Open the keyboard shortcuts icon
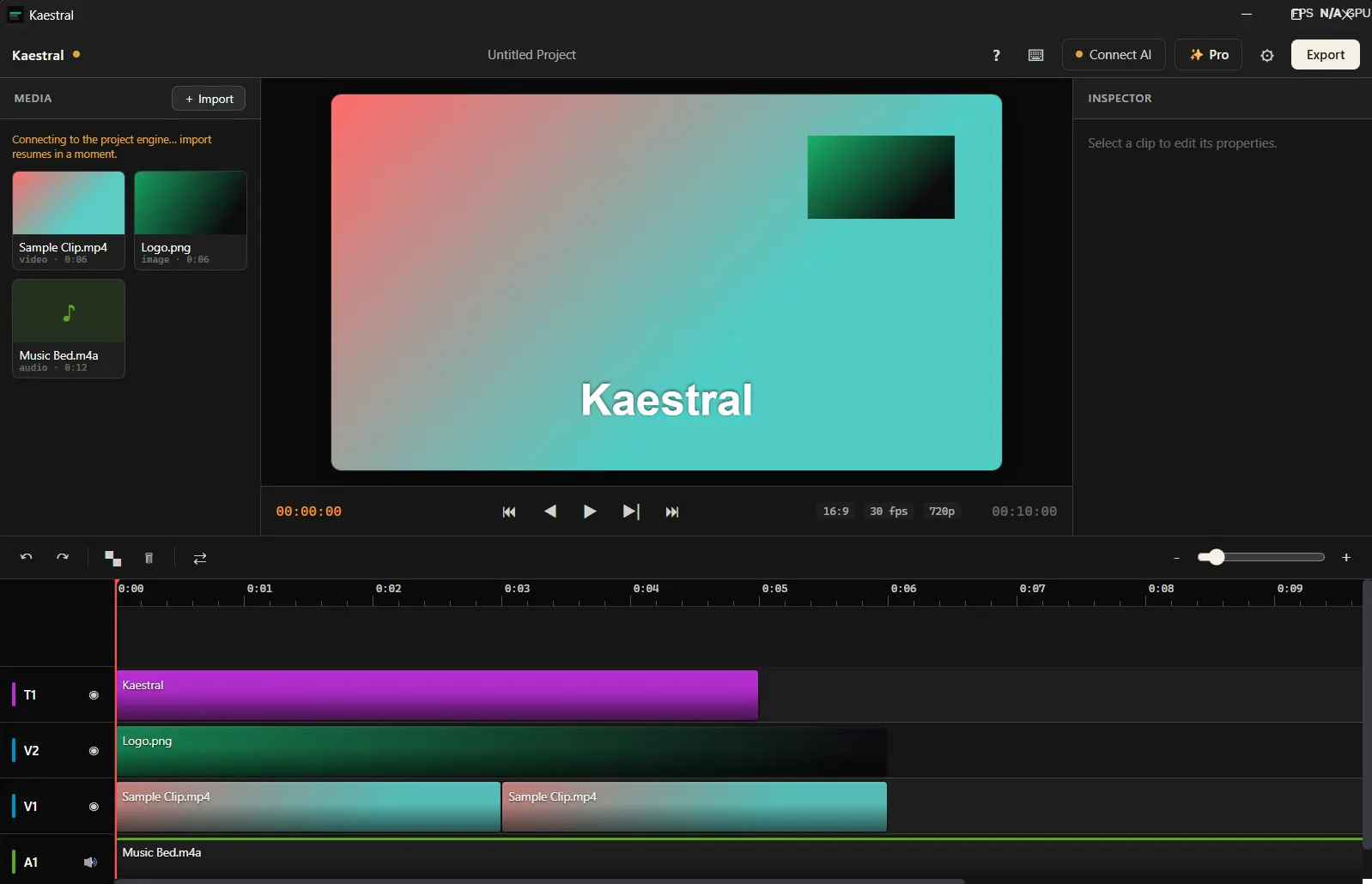Screen dimensions: 1372x884 tap(1036, 55)
